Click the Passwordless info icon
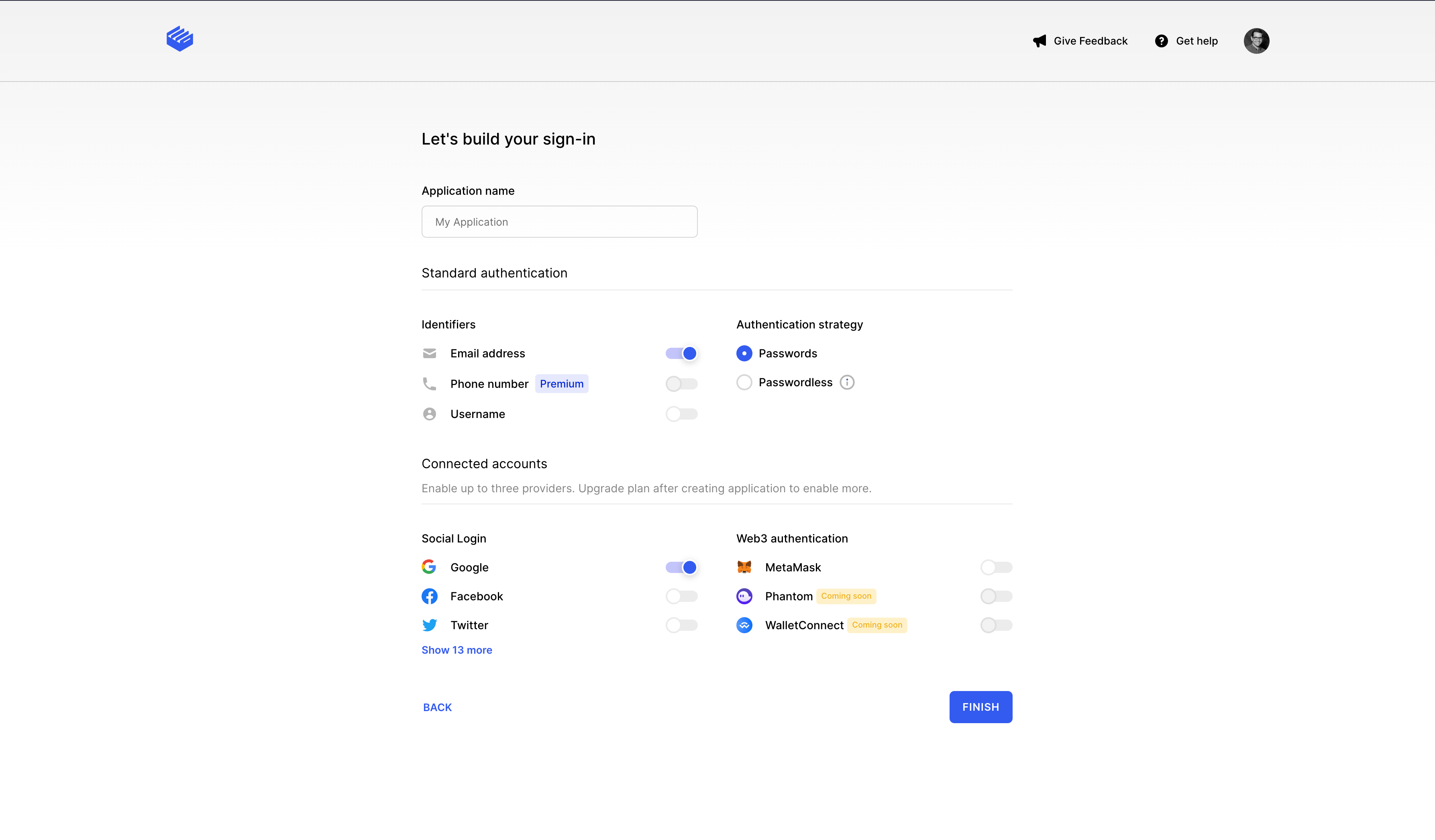The width and height of the screenshot is (1435, 840). tap(847, 382)
